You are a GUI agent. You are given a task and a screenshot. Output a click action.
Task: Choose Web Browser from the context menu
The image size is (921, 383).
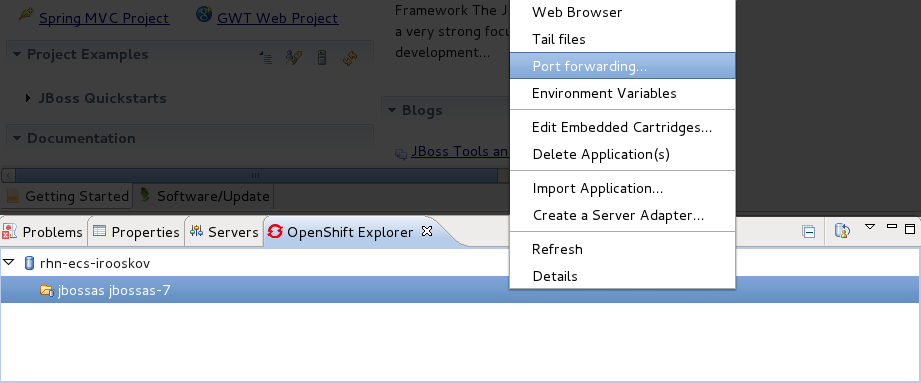pyautogui.click(x=622, y=12)
